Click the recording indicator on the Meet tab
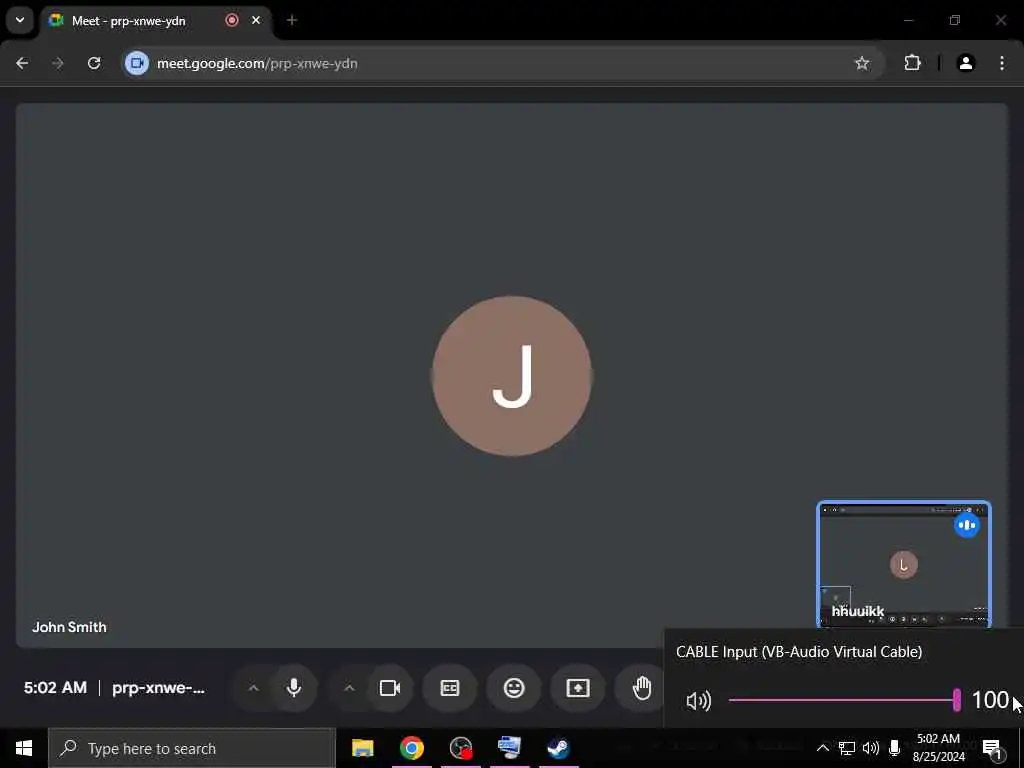 click(x=232, y=20)
